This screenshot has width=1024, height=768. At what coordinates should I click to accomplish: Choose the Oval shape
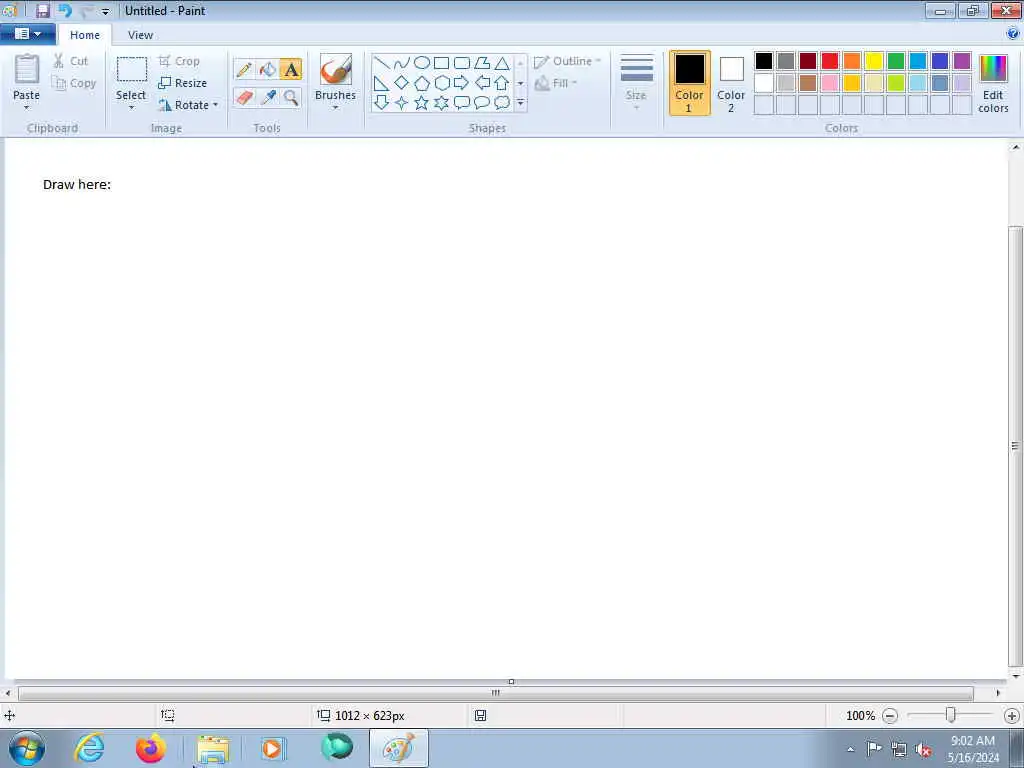point(422,63)
